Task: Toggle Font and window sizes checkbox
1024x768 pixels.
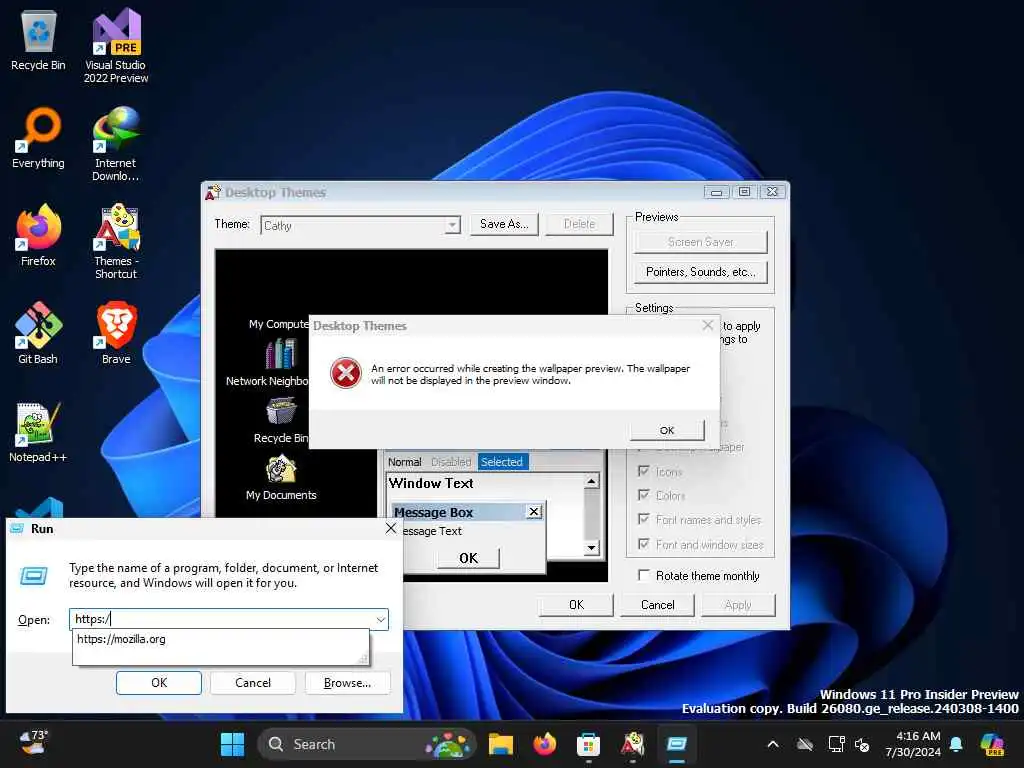Action: tap(644, 544)
